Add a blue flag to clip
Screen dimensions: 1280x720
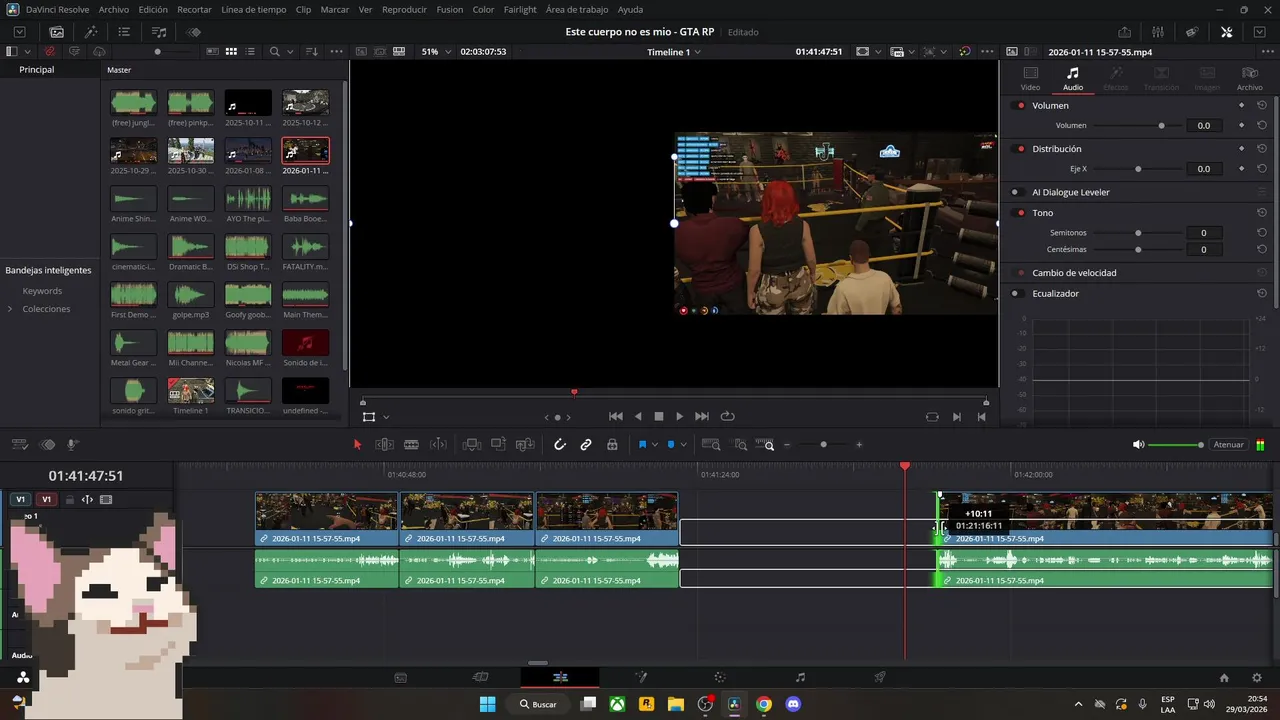[x=641, y=445]
